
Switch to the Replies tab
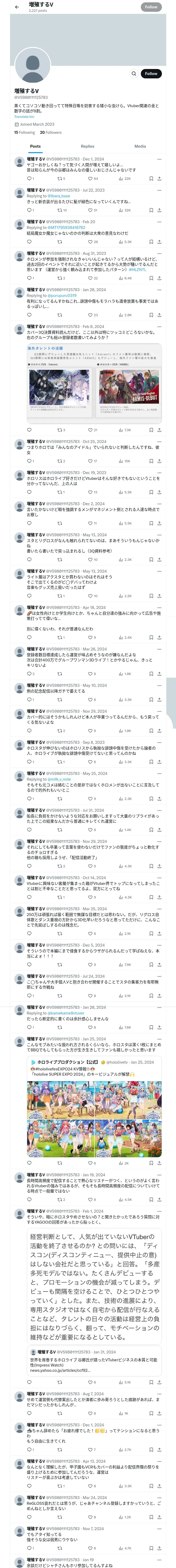87,146
